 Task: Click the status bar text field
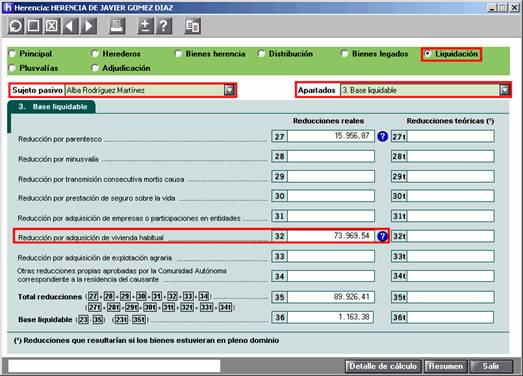click(x=114, y=366)
